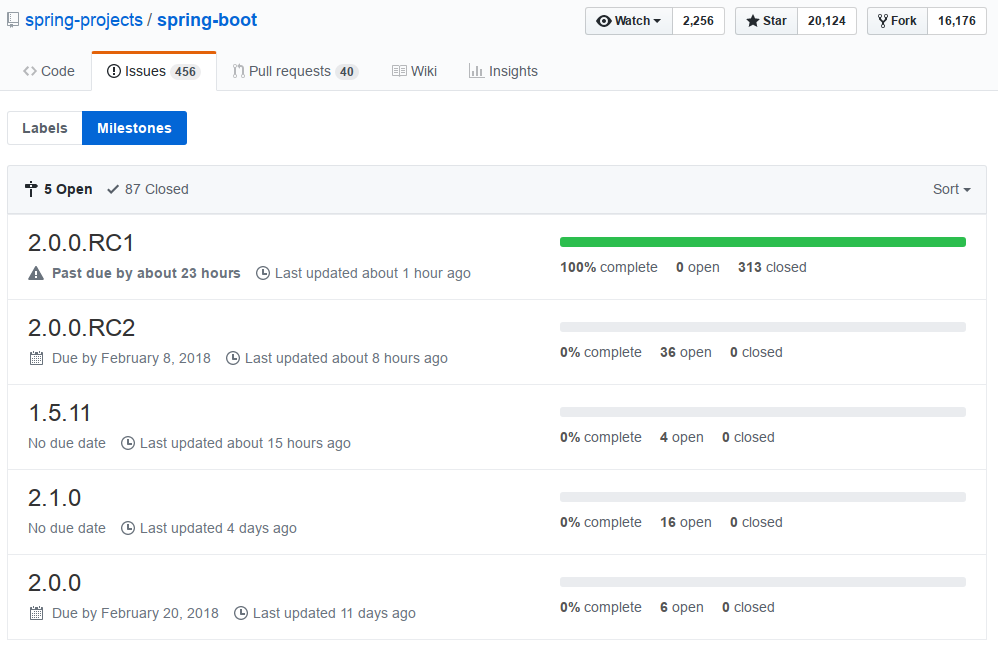Open the Watch dropdown
Image resolution: width=998 pixels, height=649 pixels.
(x=629, y=21)
